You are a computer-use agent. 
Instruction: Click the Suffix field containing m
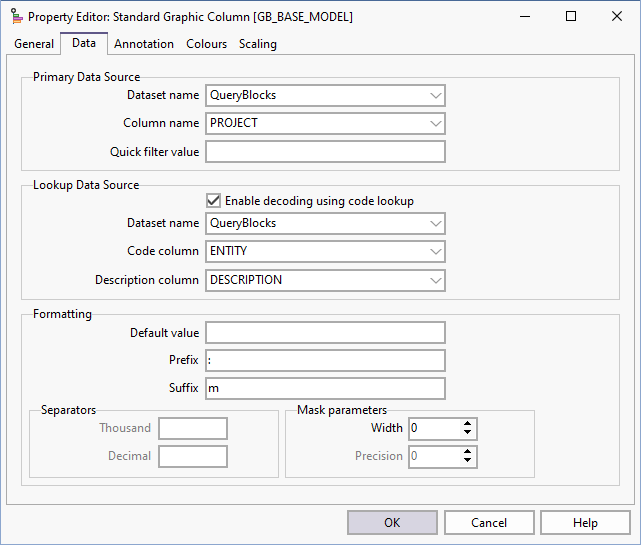coord(325,389)
